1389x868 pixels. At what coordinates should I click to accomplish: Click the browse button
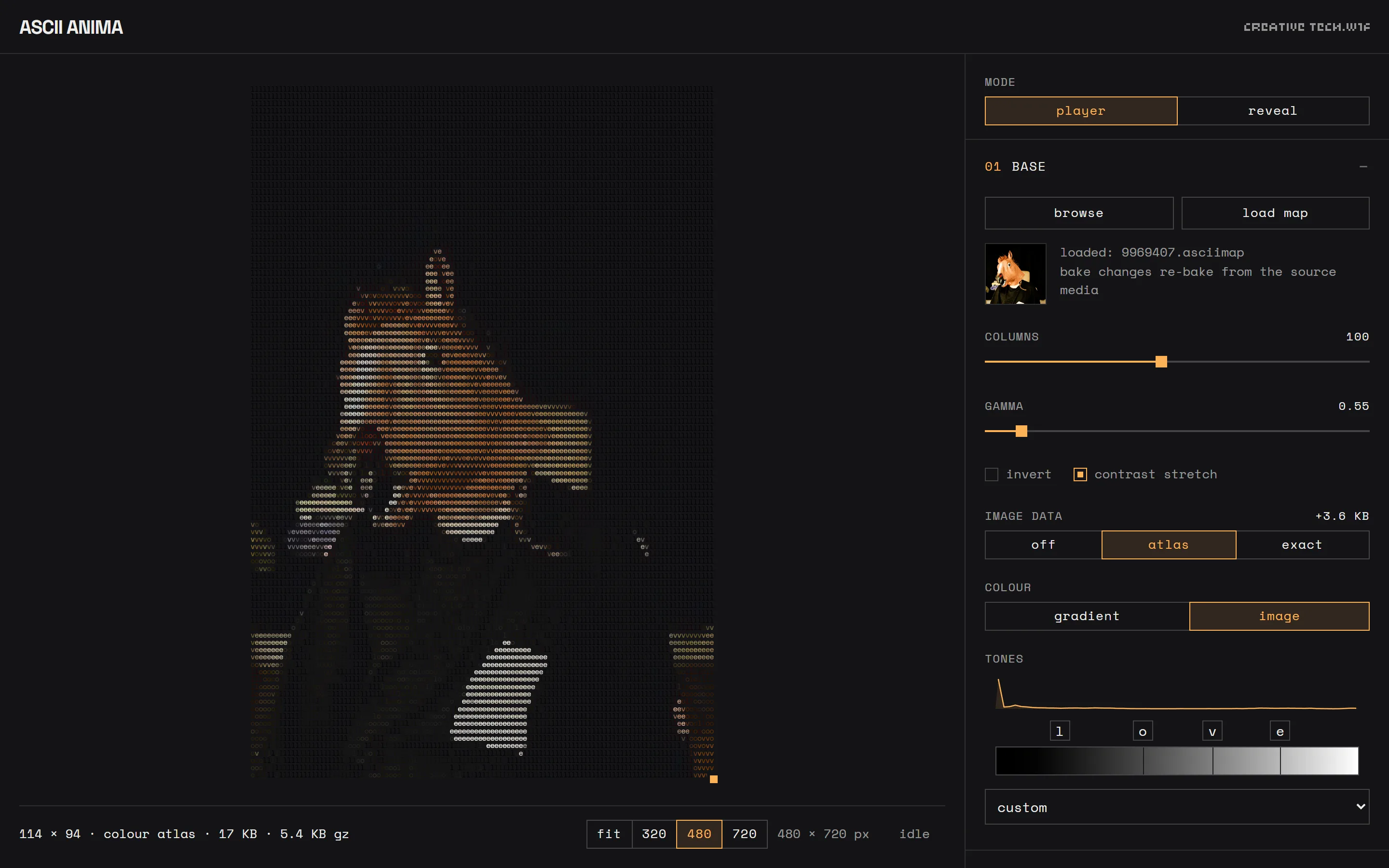1078,213
